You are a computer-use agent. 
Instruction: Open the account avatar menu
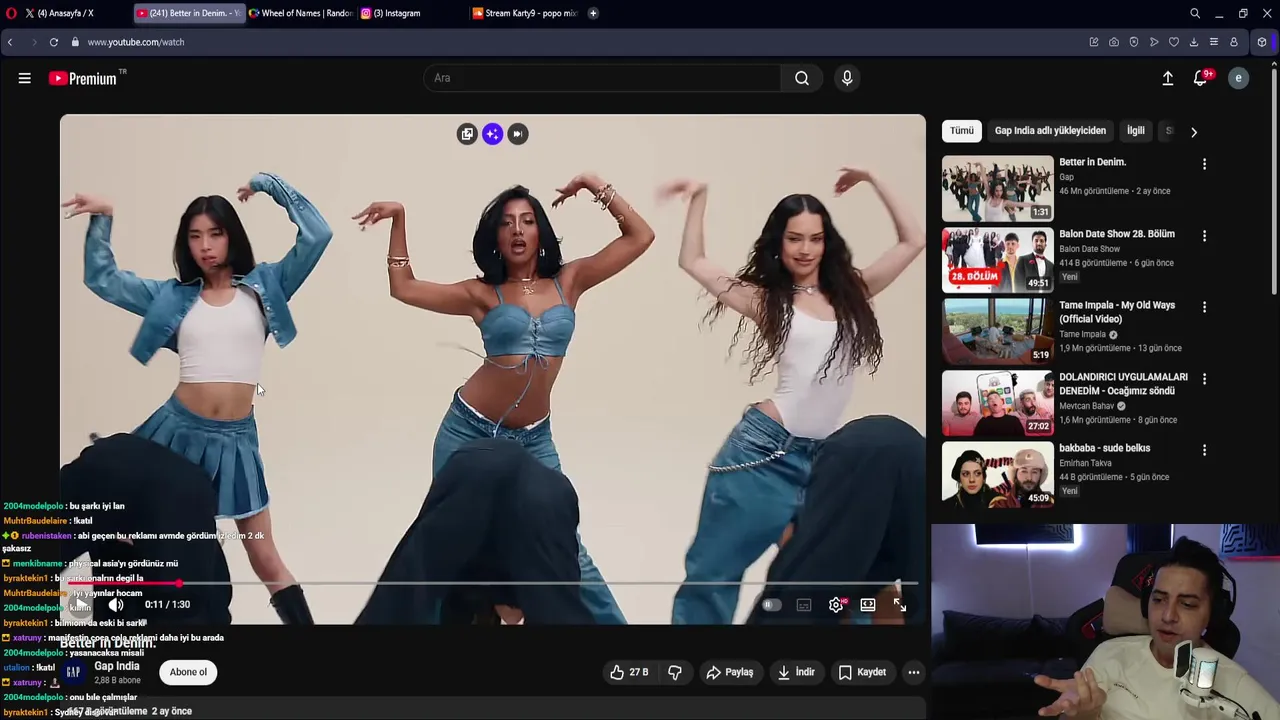(1238, 78)
